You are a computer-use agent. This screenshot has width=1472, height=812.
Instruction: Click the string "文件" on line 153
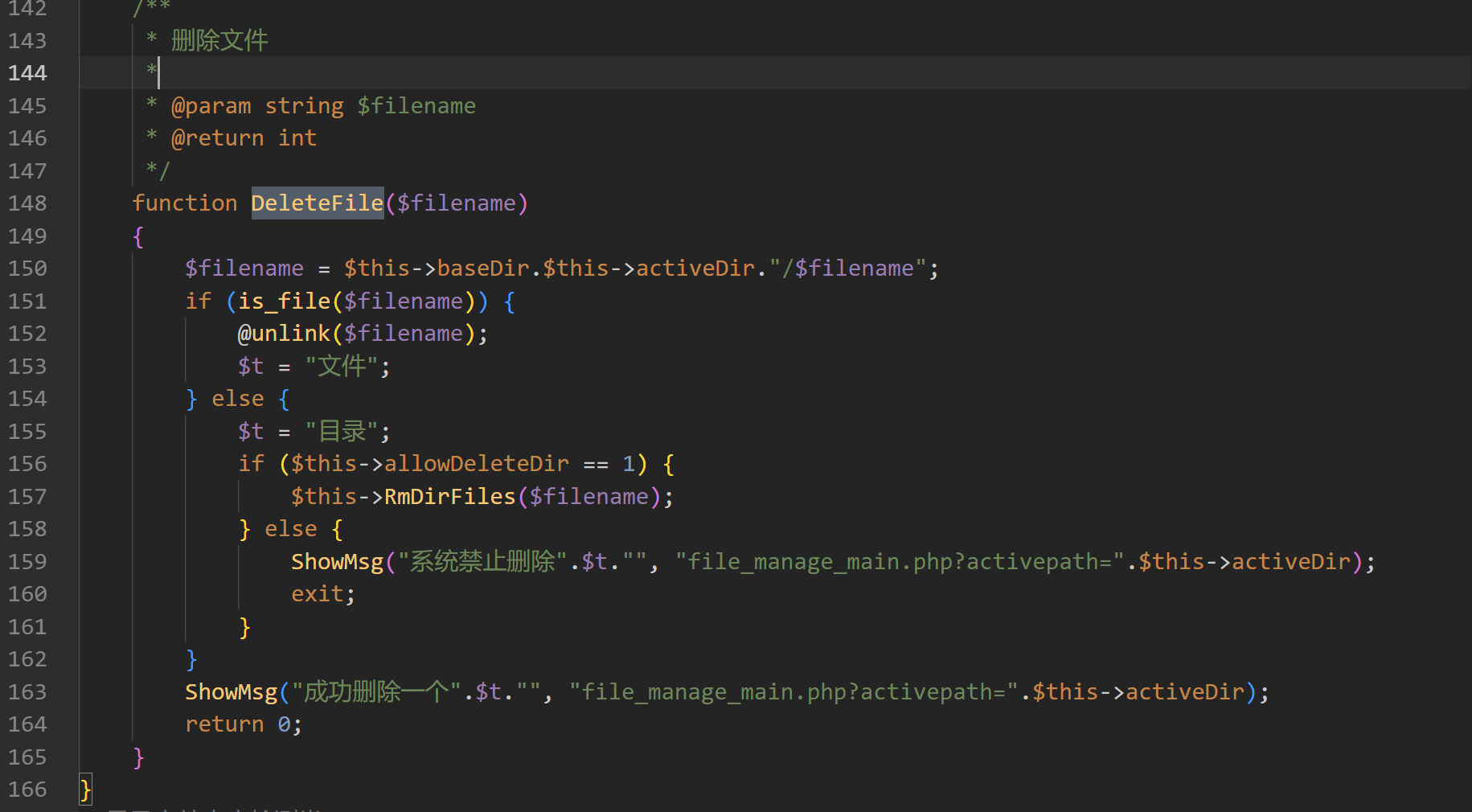tap(341, 367)
